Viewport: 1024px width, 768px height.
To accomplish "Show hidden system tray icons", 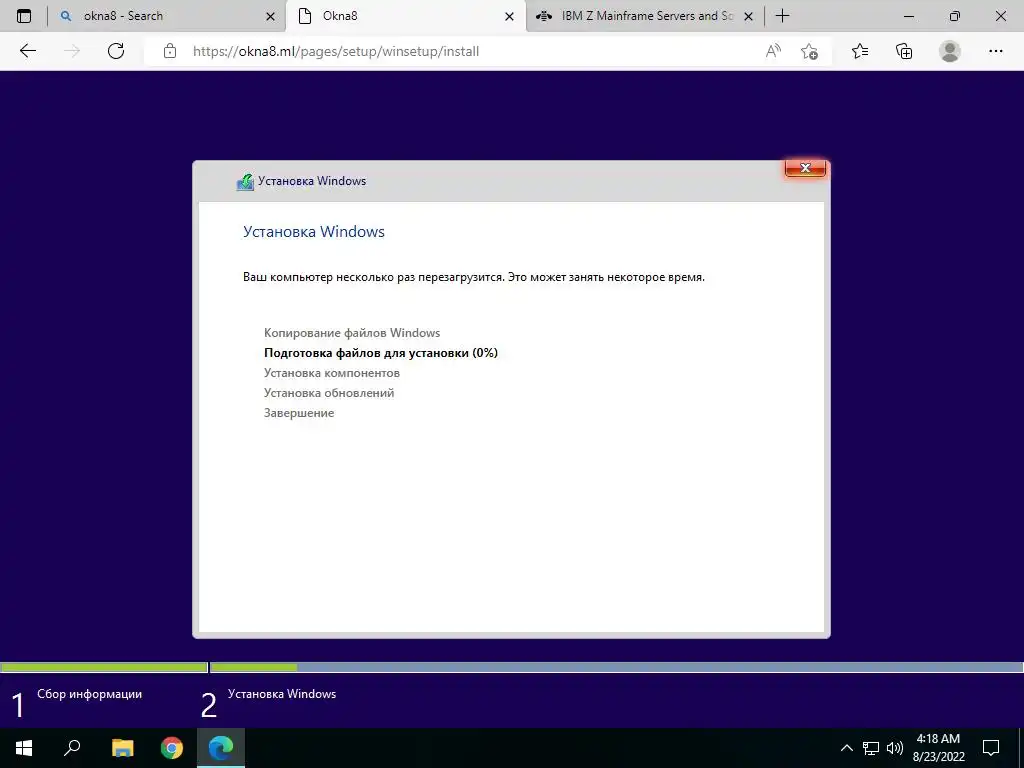I will [846, 748].
